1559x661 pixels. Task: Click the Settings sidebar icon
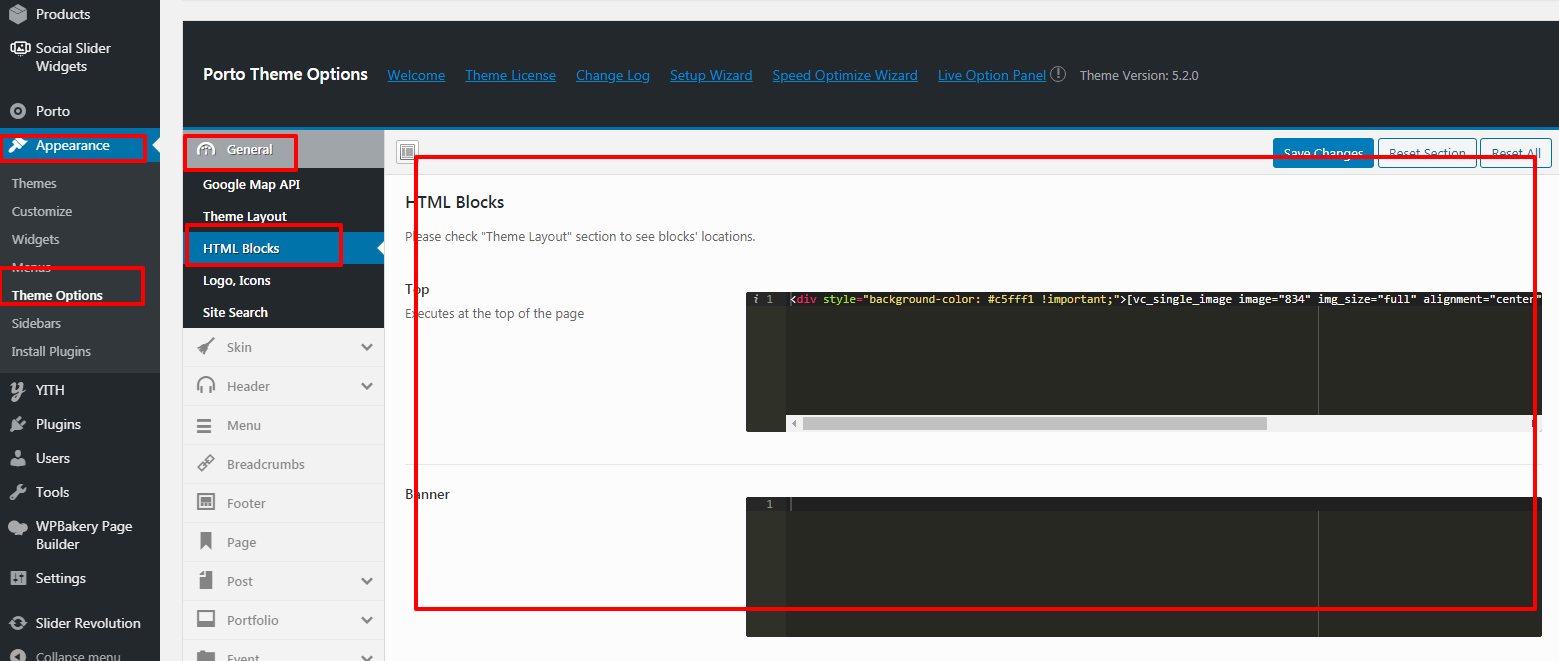[x=18, y=578]
